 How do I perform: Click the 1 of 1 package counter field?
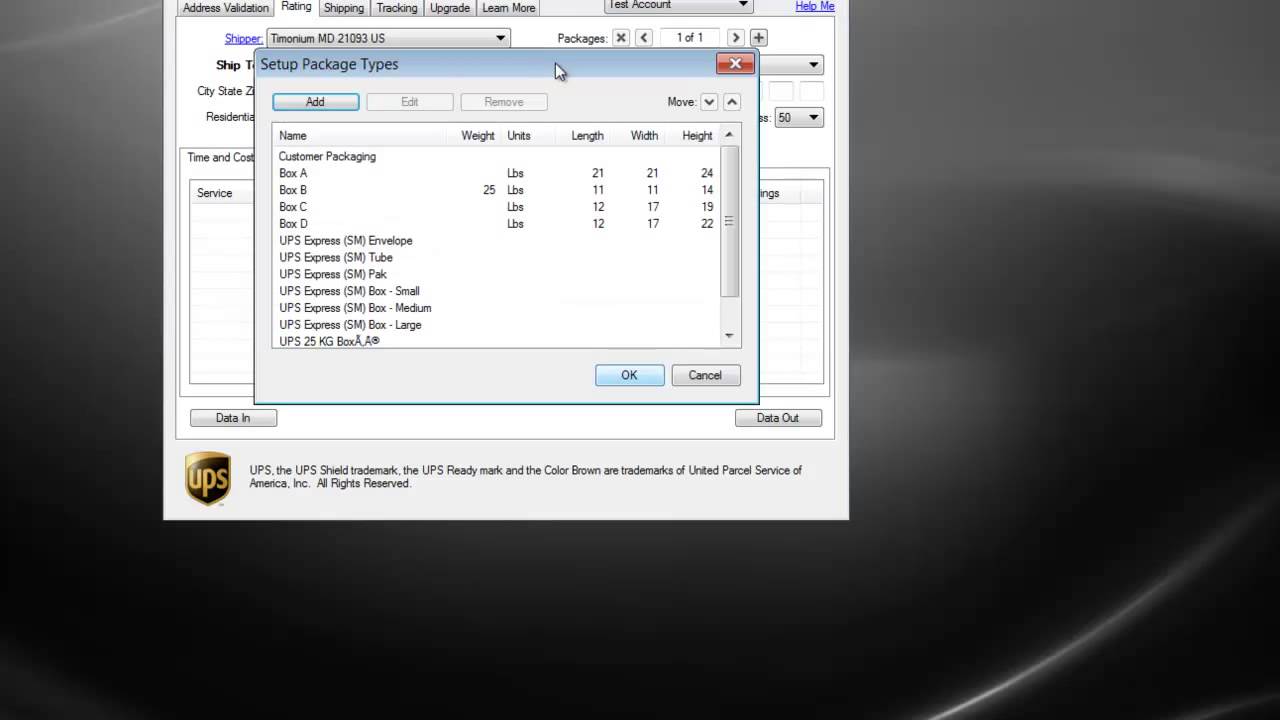(690, 38)
